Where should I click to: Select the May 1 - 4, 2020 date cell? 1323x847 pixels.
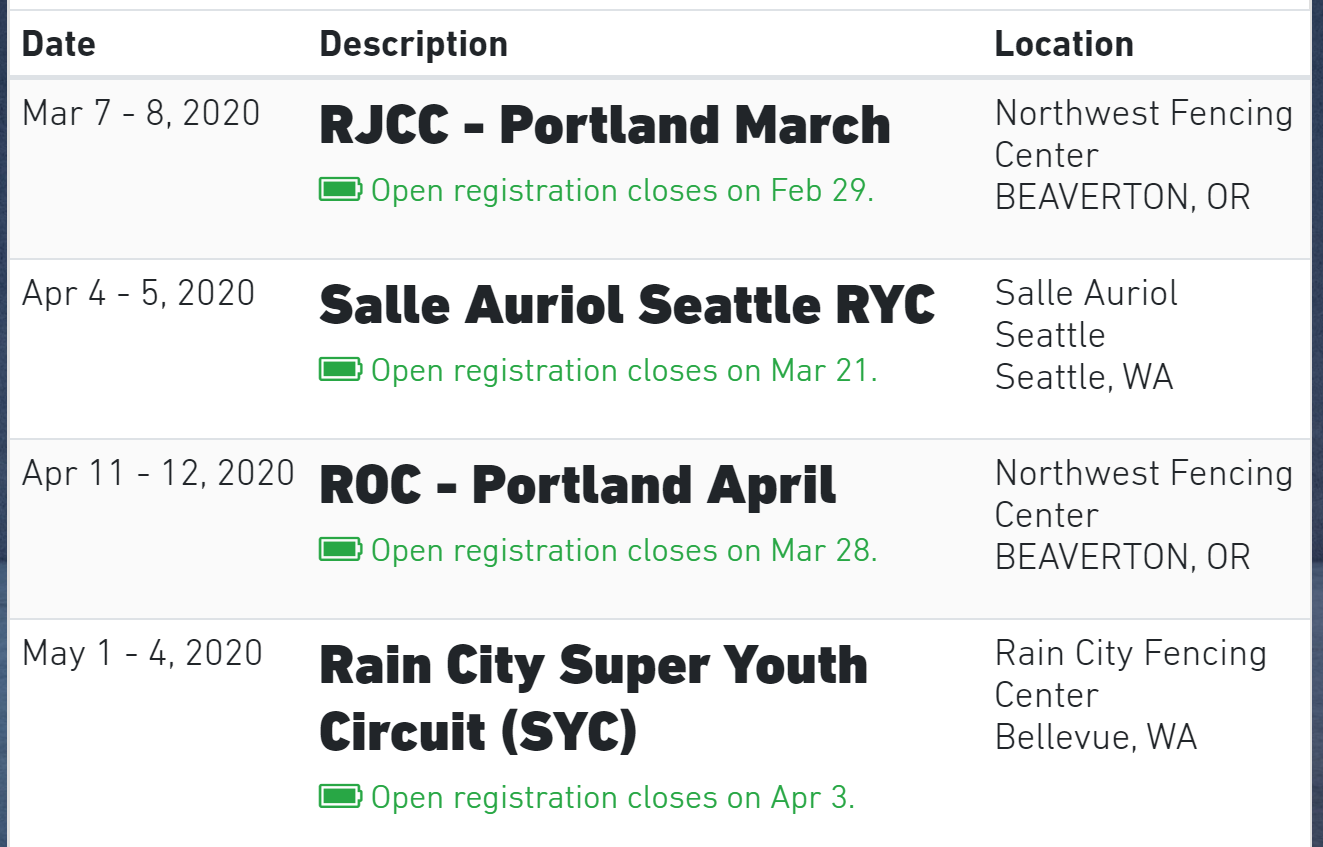(x=142, y=653)
